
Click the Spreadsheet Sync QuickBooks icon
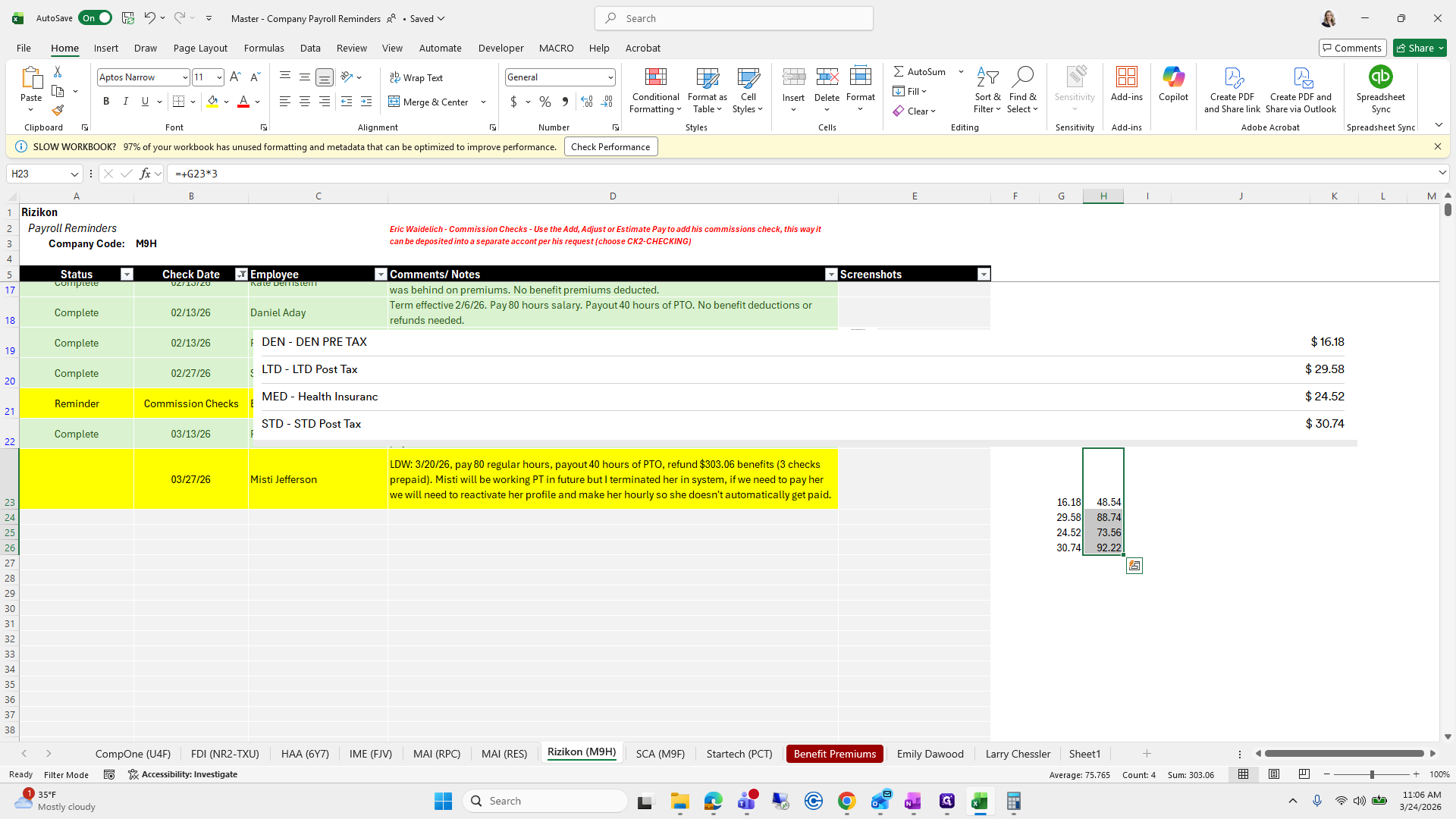point(1380,77)
